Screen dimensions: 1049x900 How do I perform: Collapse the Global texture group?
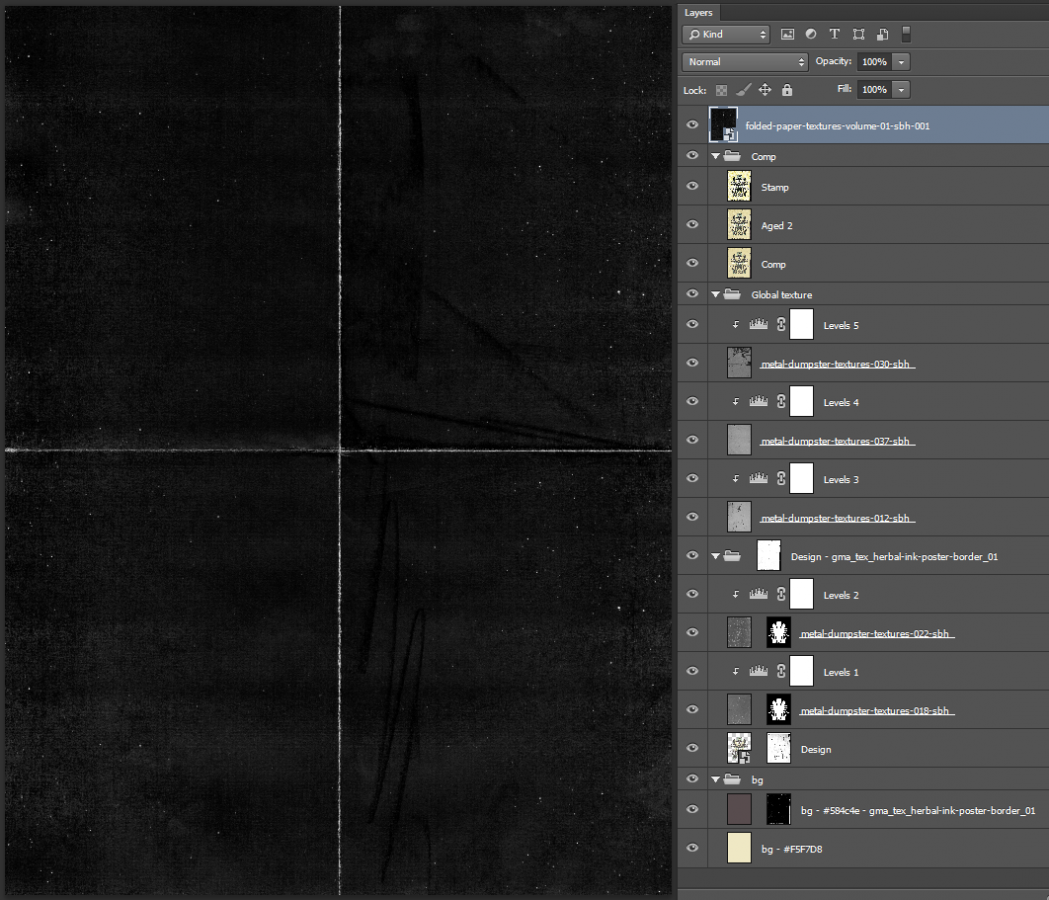tap(715, 294)
